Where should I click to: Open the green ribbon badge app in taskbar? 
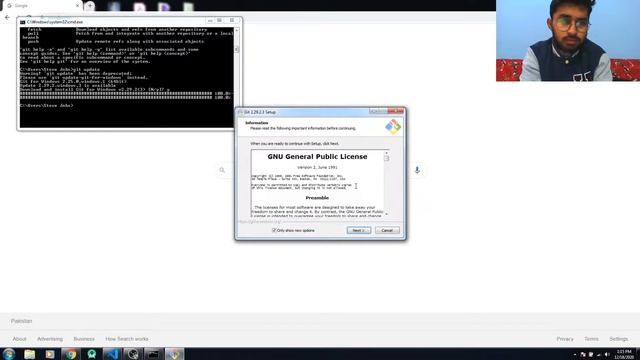point(91,354)
